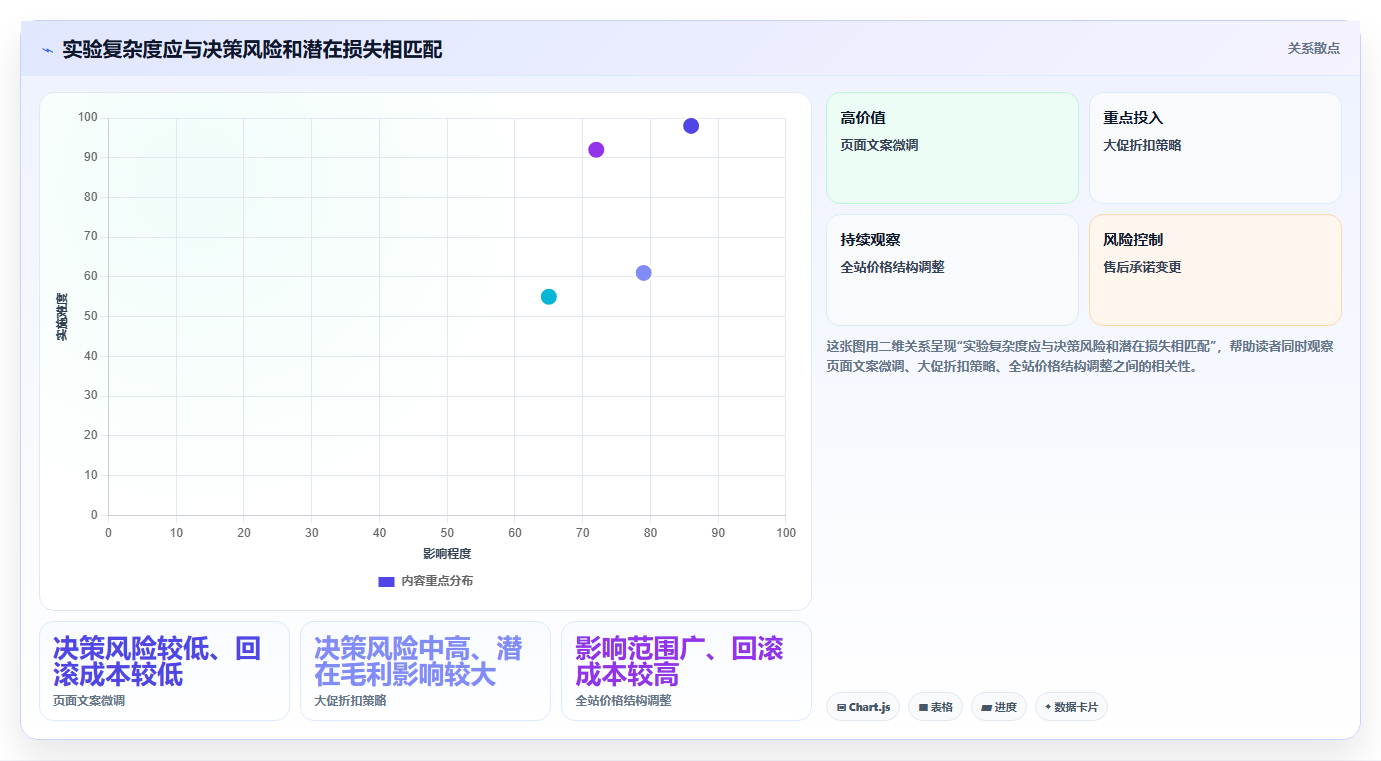Click the 决策风险较低、回滚成本较低 heading

(157, 661)
